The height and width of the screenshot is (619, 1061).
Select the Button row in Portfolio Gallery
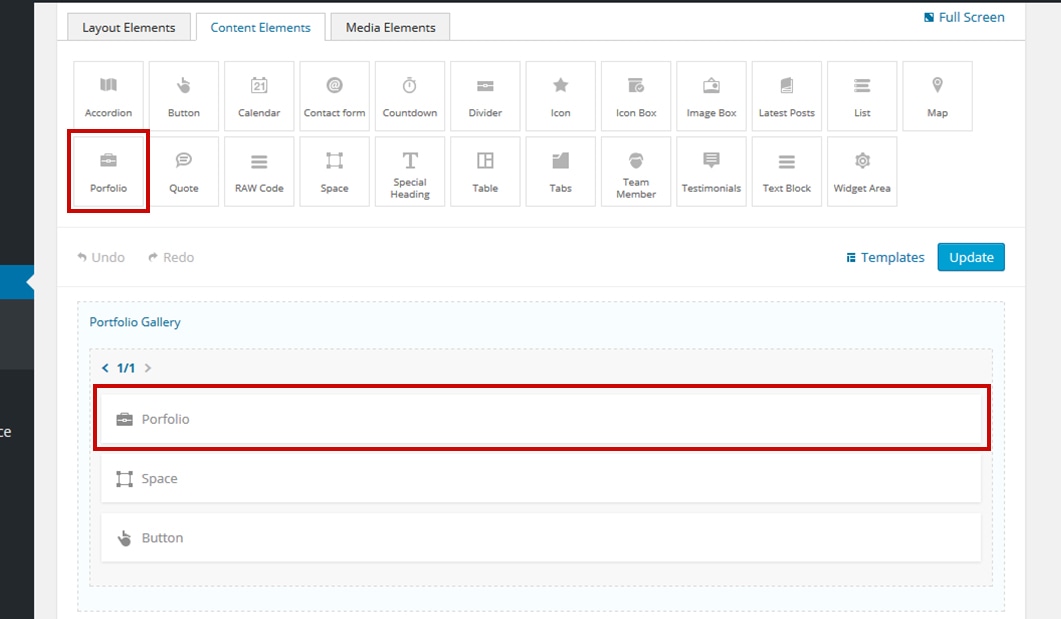pyautogui.click(x=541, y=538)
